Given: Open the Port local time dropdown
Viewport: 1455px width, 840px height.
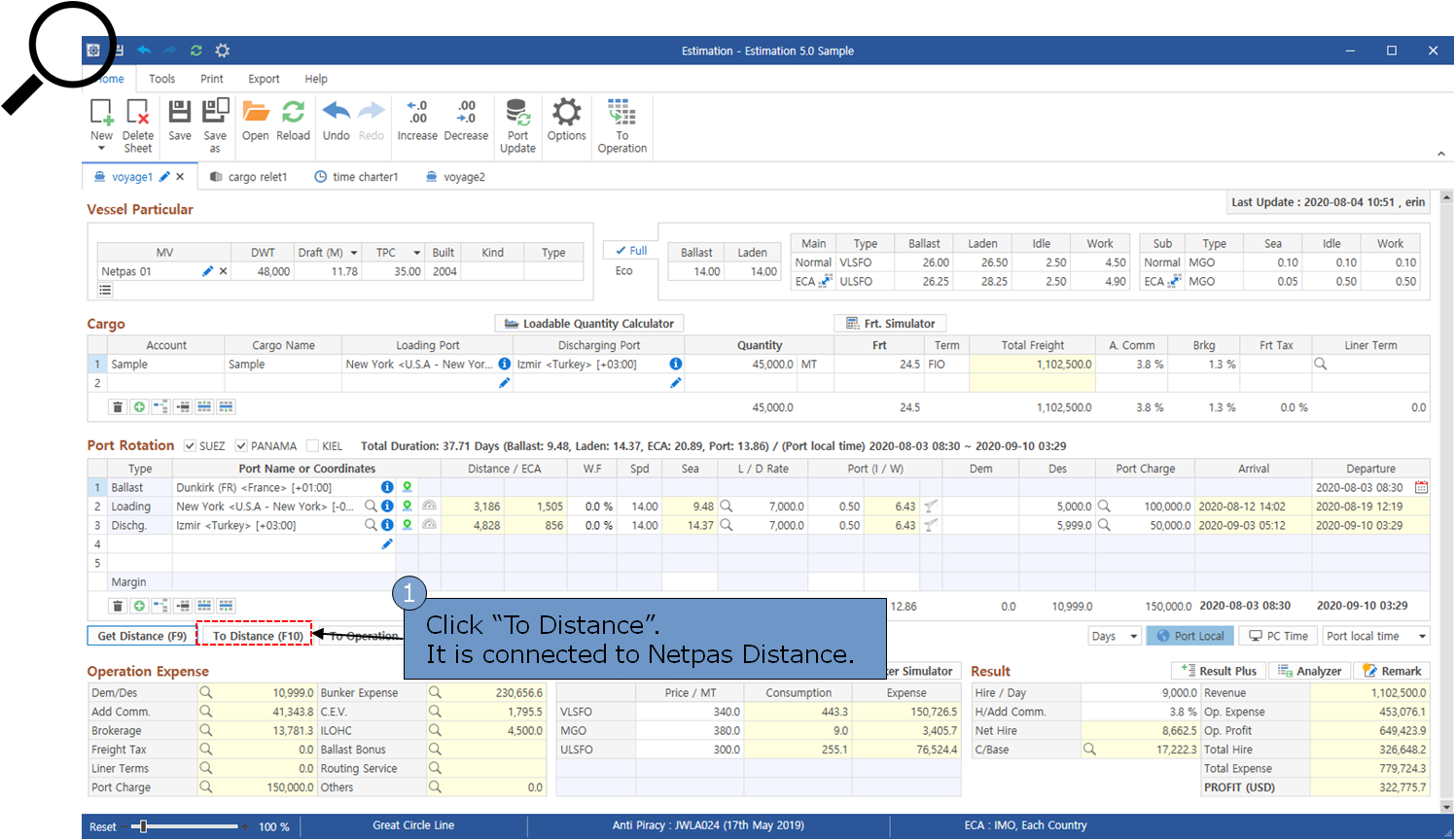Looking at the screenshot, I should 1422,636.
